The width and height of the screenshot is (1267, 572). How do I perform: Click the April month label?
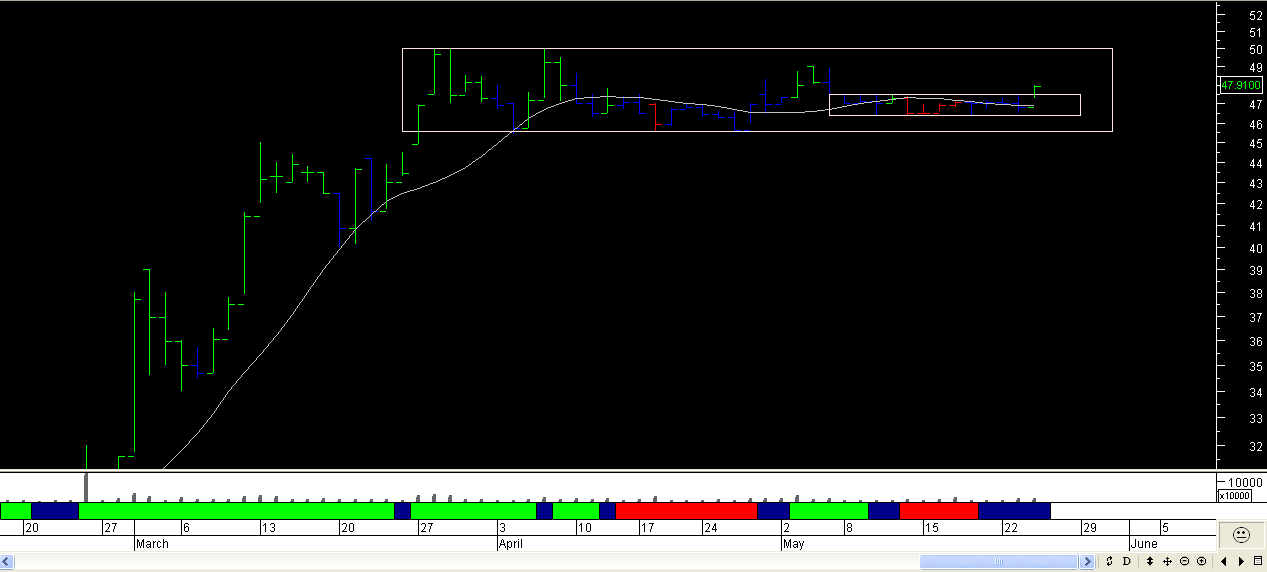(510, 545)
